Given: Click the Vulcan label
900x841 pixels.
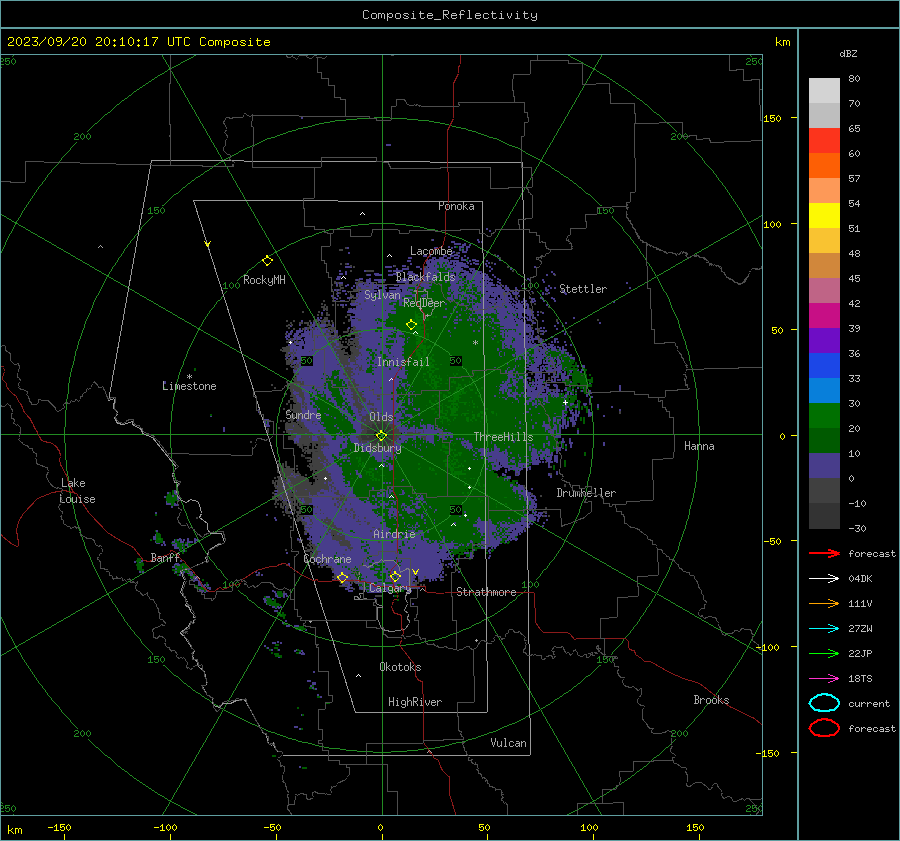Looking at the screenshot, I should pyautogui.click(x=508, y=743).
